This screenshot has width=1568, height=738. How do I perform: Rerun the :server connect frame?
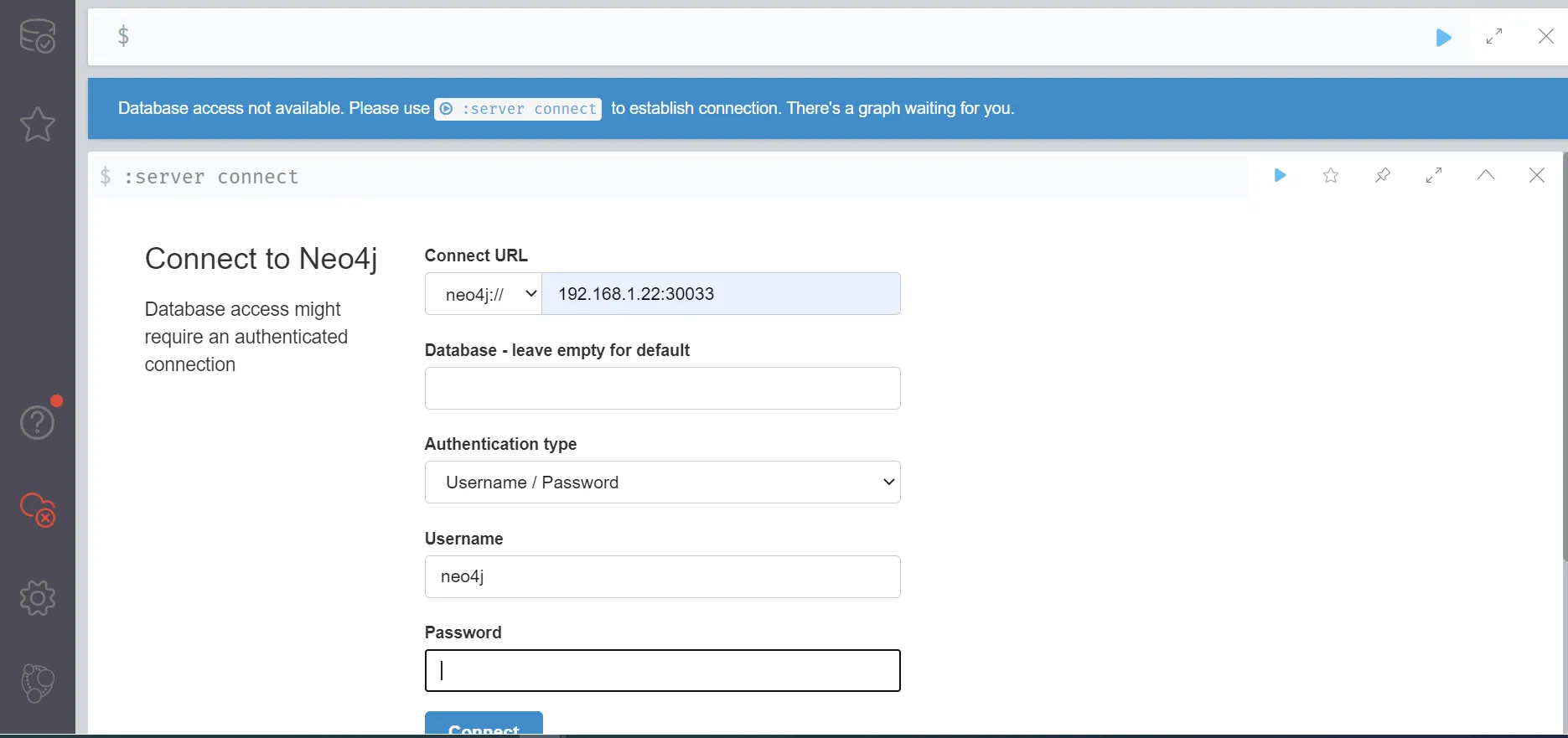(1280, 175)
